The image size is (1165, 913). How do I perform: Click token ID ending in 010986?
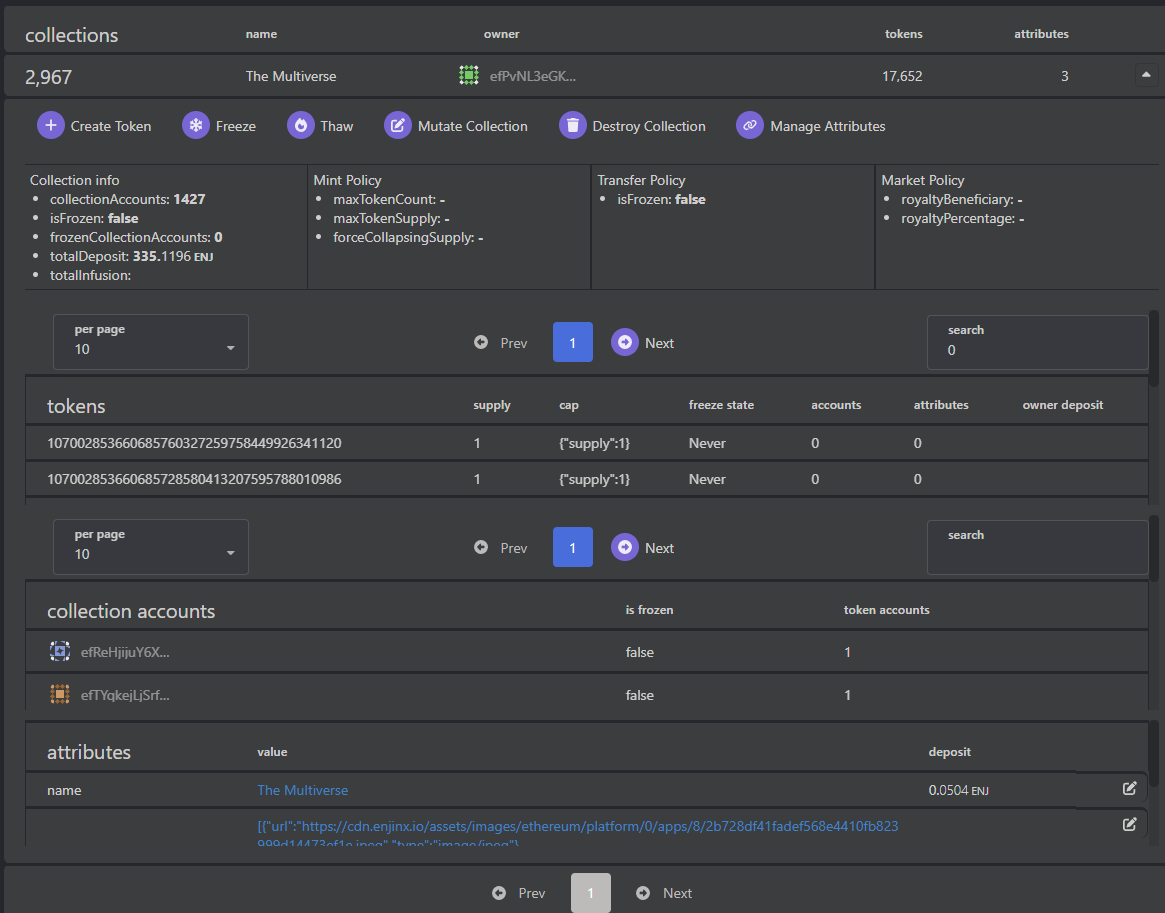click(194, 479)
